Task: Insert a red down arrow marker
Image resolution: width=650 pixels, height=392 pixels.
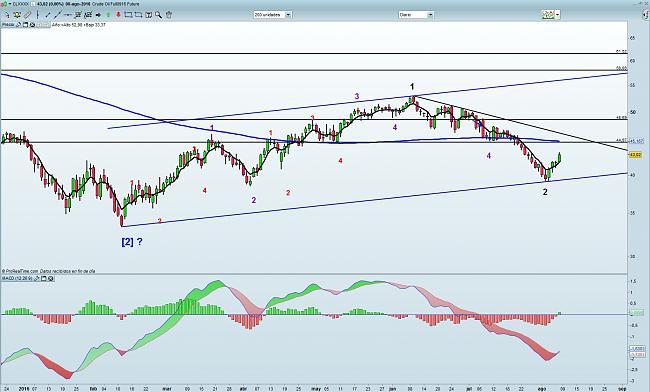Action: tap(118, 15)
